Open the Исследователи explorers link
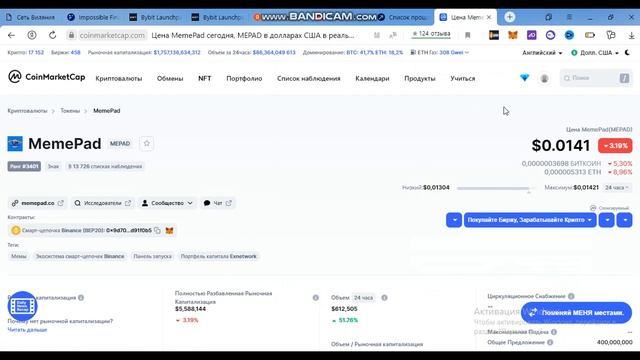This screenshot has width=640, height=360. tap(102, 203)
